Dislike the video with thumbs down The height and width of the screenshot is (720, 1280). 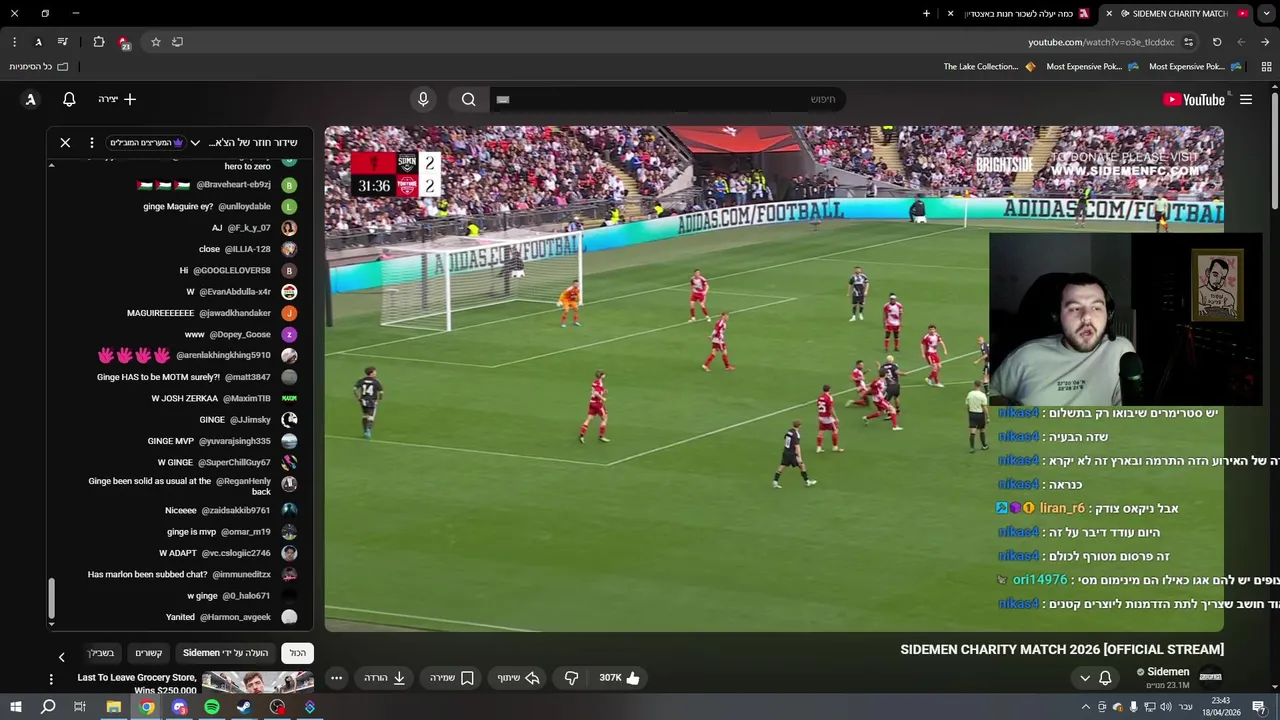click(x=571, y=678)
